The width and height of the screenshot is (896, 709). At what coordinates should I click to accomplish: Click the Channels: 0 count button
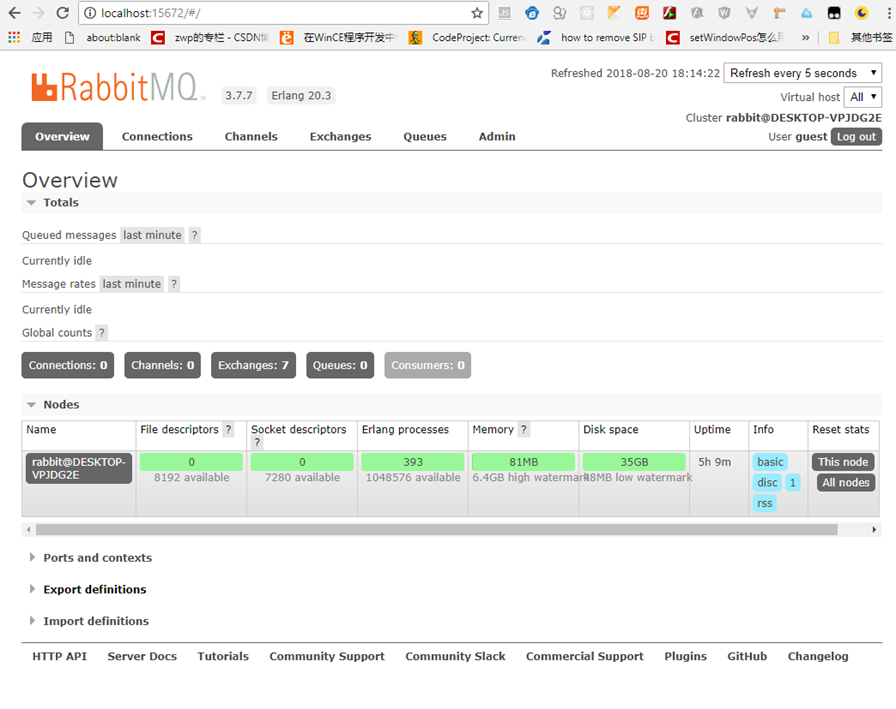pos(163,366)
